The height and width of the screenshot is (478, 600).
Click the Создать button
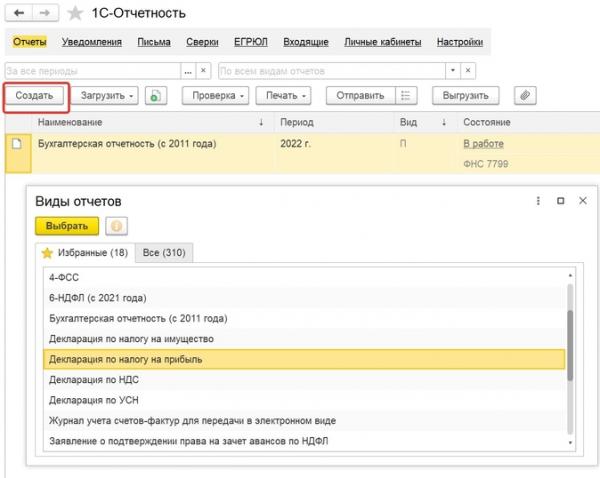click(x=34, y=96)
